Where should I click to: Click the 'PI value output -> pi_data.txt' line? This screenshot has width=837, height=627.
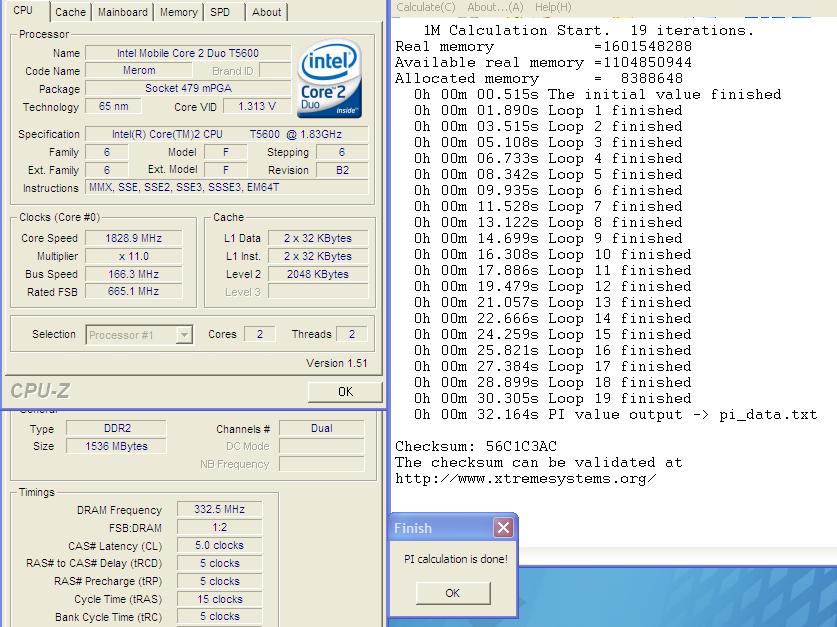point(615,414)
